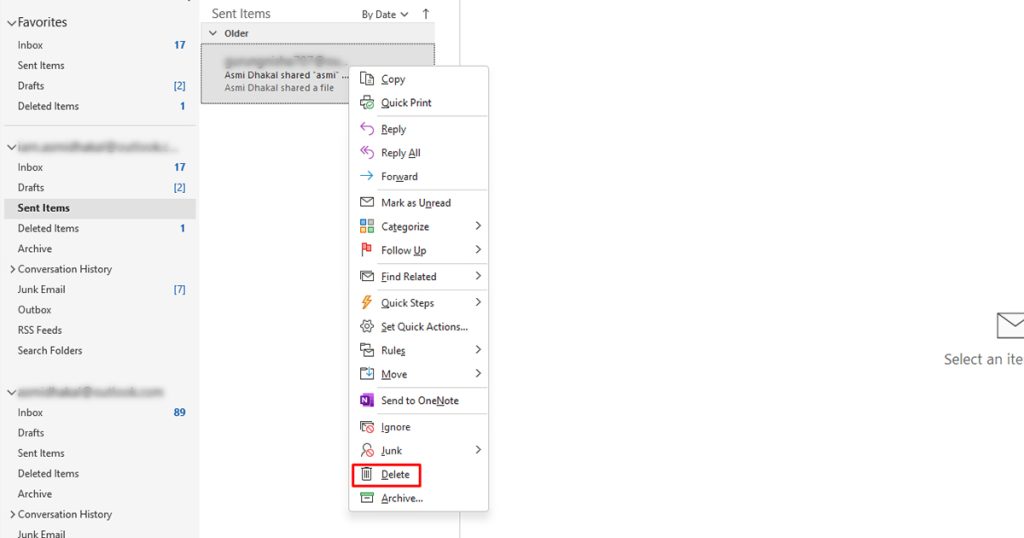Open the selected Sent Items folder

(x=100, y=208)
